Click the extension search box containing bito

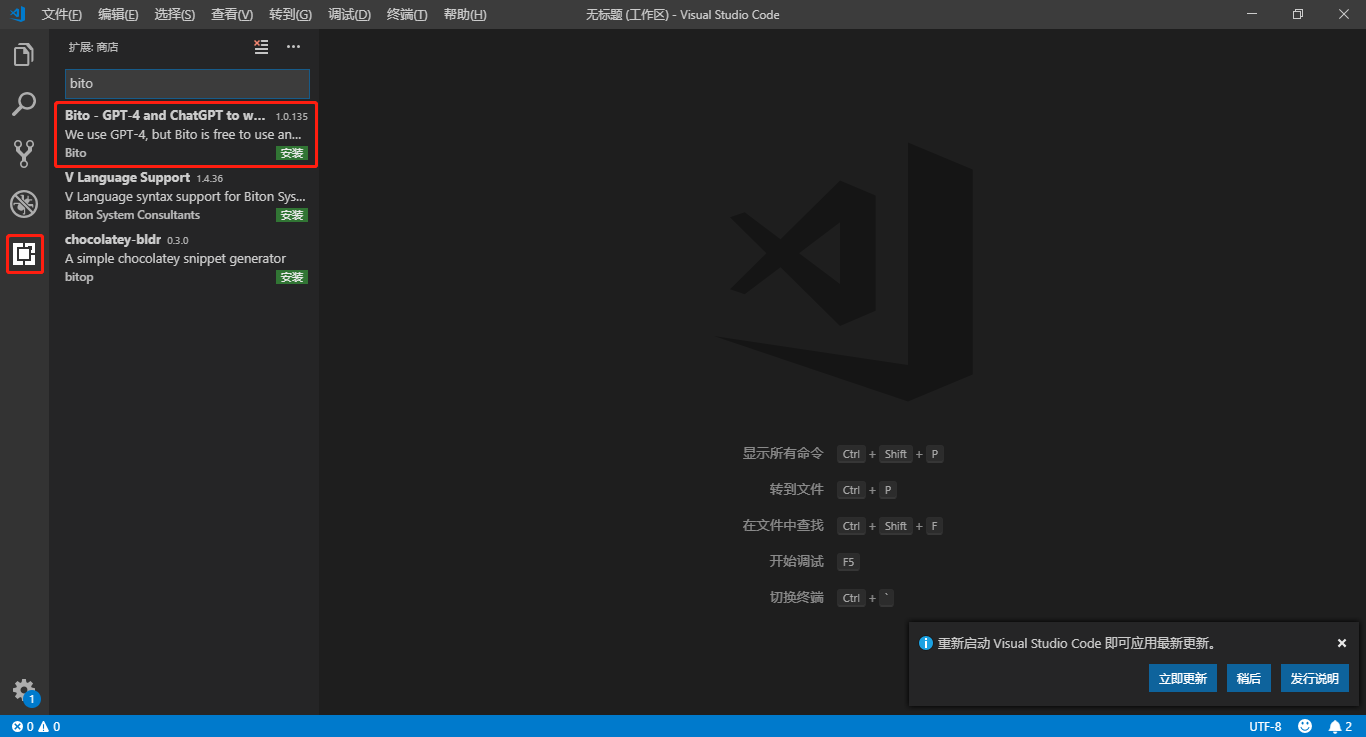187,83
